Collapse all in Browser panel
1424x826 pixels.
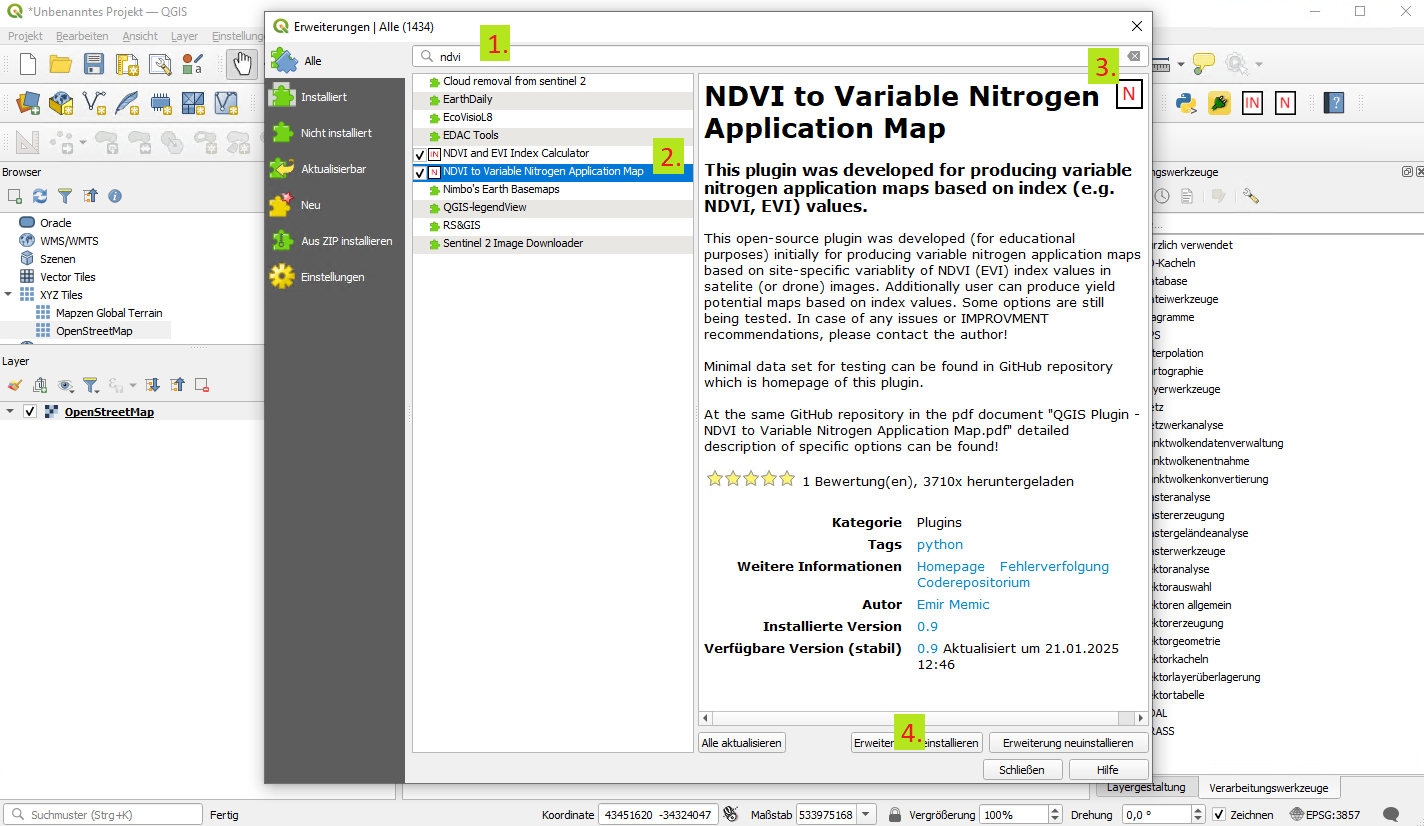(x=90, y=196)
